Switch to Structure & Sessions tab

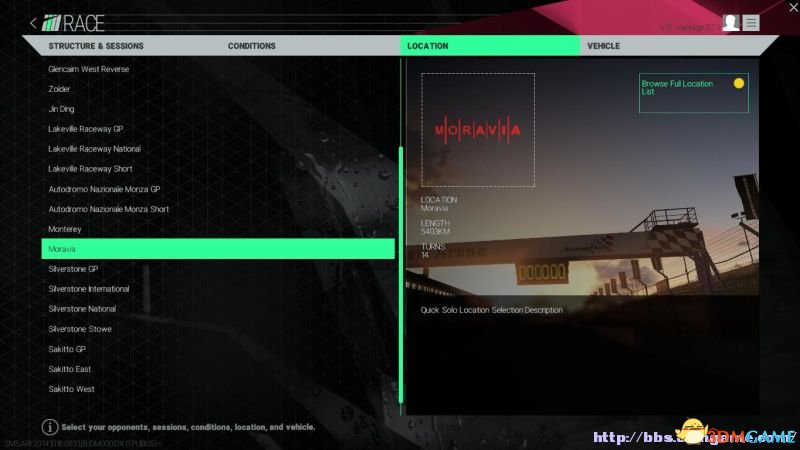[x=96, y=46]
